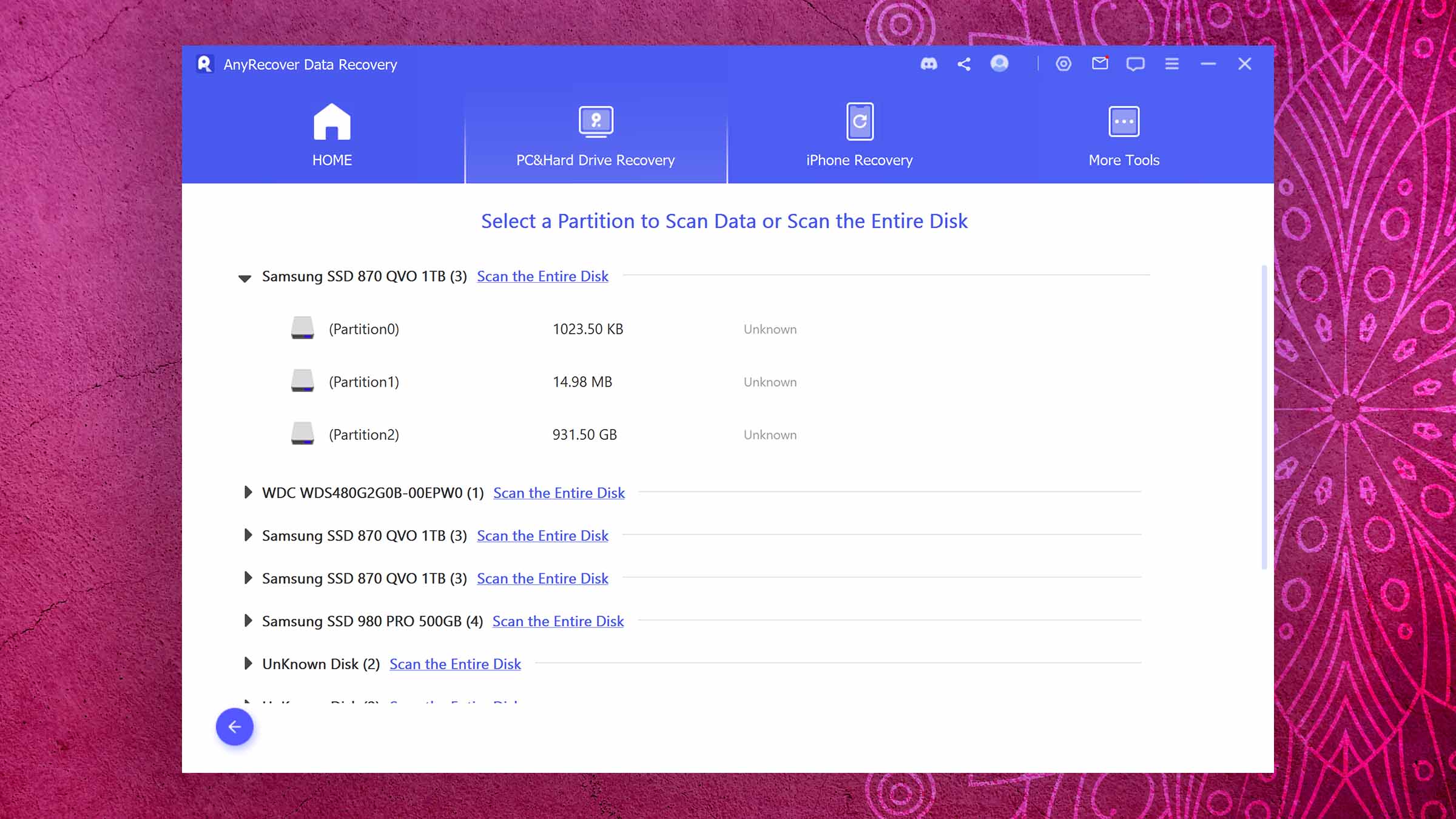Select the (Partition2) row label

click(x=364, y=434)
